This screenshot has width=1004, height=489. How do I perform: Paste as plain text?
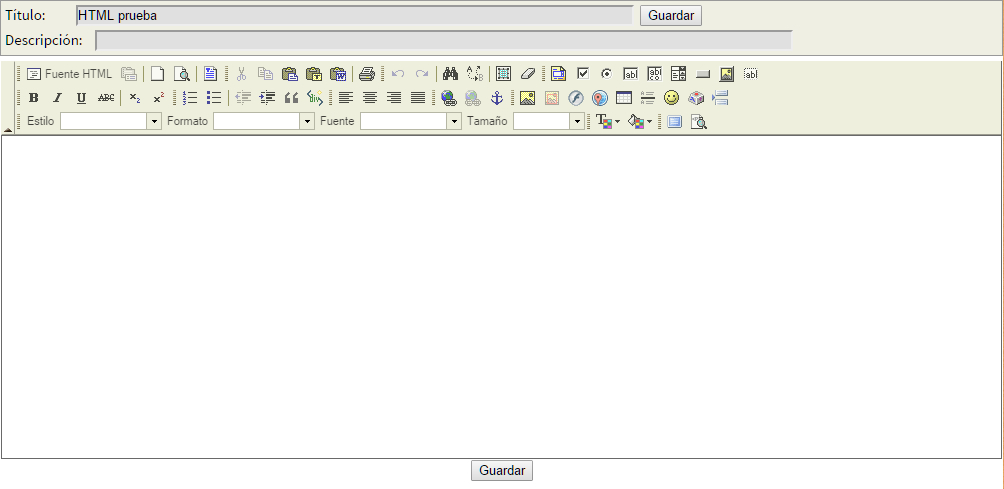tap(314, 74)
